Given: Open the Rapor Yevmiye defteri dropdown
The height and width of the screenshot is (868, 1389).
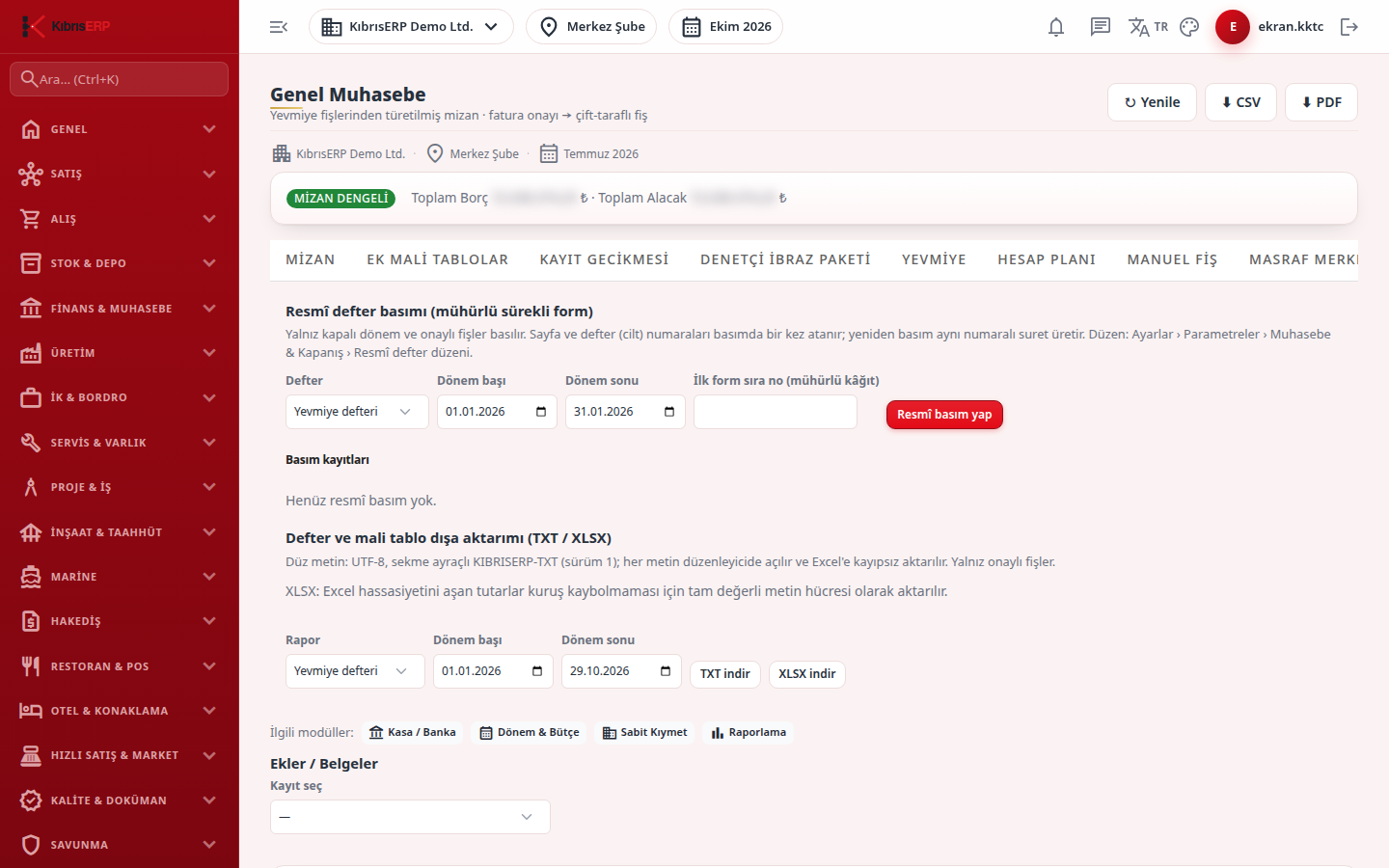Looking at the screenshot, I should pyautogui.click(x=355, y=671).
